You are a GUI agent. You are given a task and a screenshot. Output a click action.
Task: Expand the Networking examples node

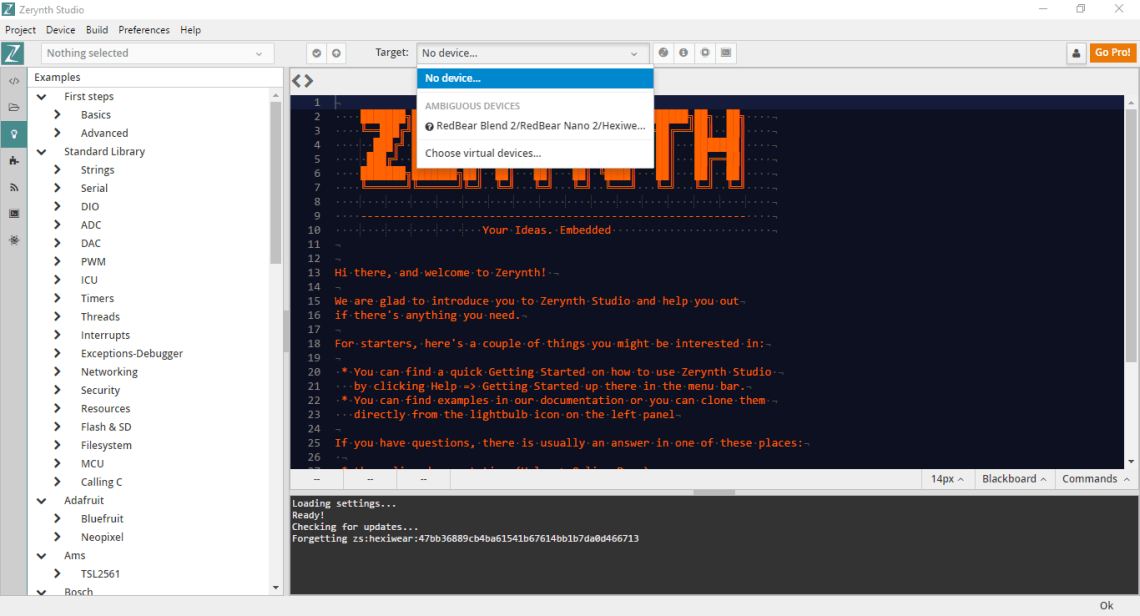57,372
